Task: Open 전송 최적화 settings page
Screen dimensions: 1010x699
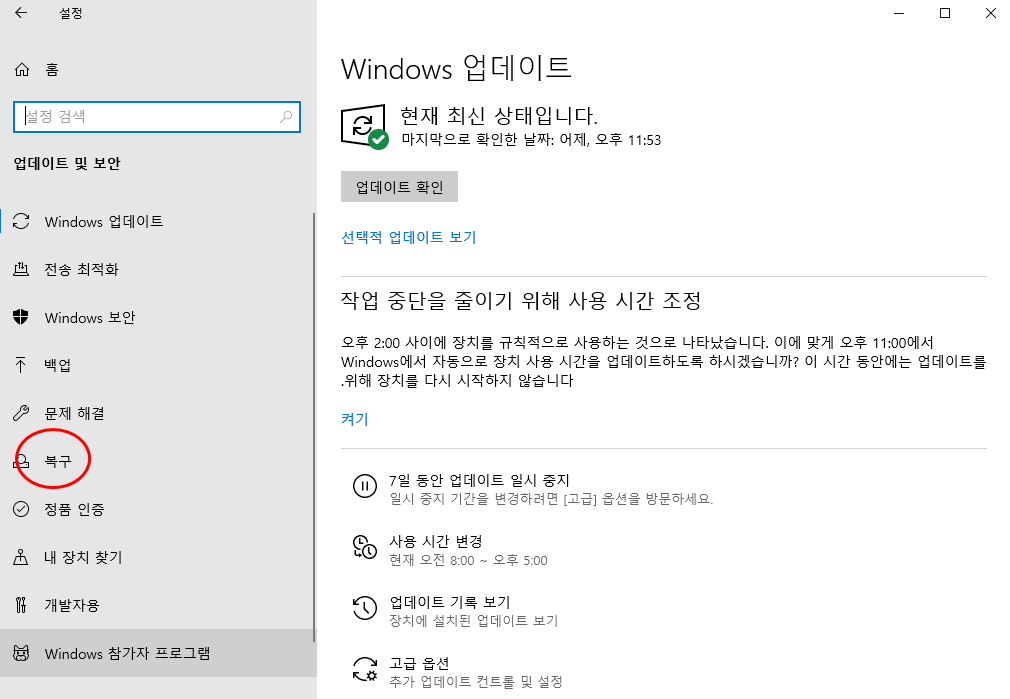Action: point(157,269)
